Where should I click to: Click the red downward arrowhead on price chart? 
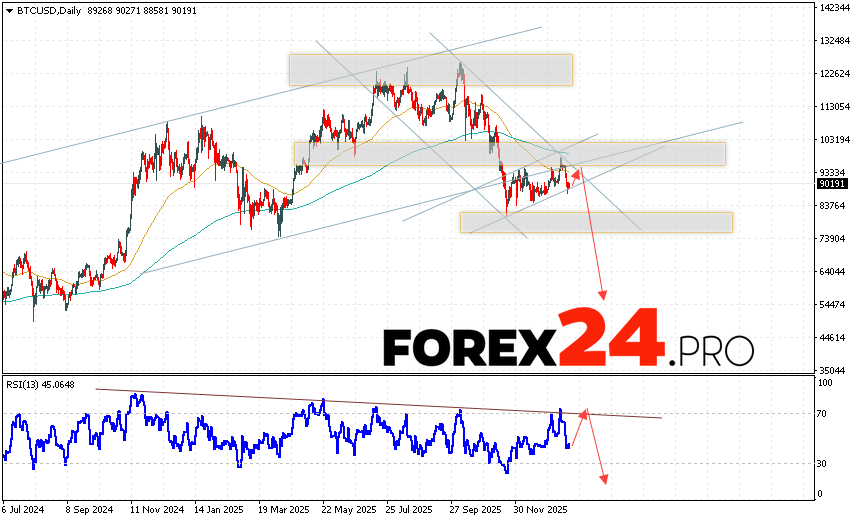click(603, 295)
